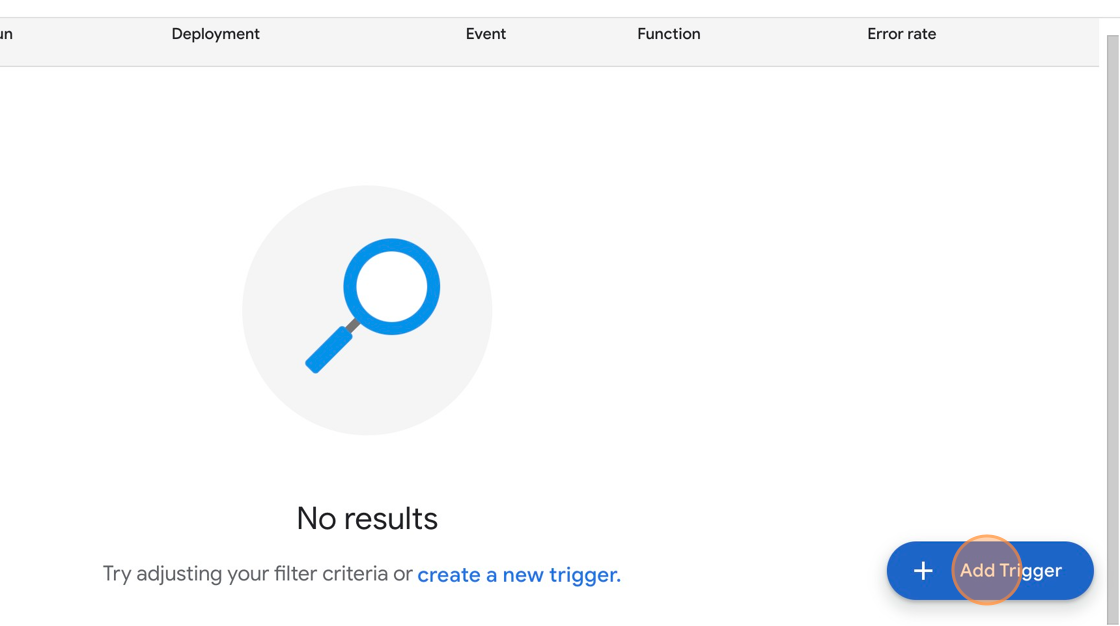This screenshot has height=626, width=1120.
Task: Click the word "Try" in the hint text
Action: [117, 574]
